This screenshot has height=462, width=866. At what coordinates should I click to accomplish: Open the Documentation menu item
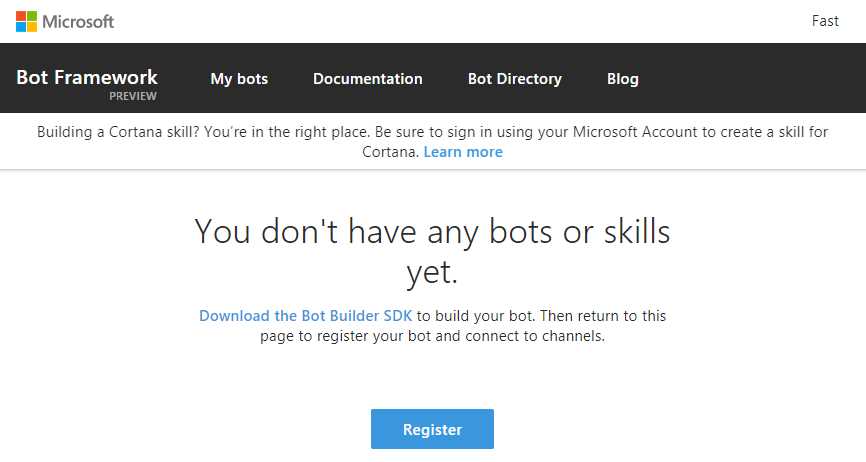tap(368, 79)
